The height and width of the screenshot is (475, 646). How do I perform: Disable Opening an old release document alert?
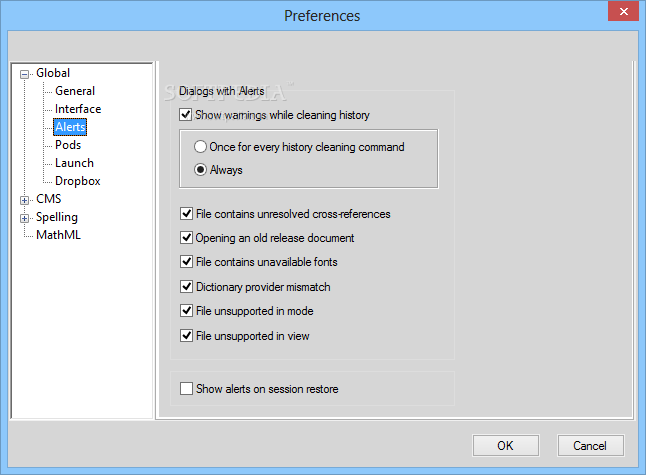(x=186, y=237)
